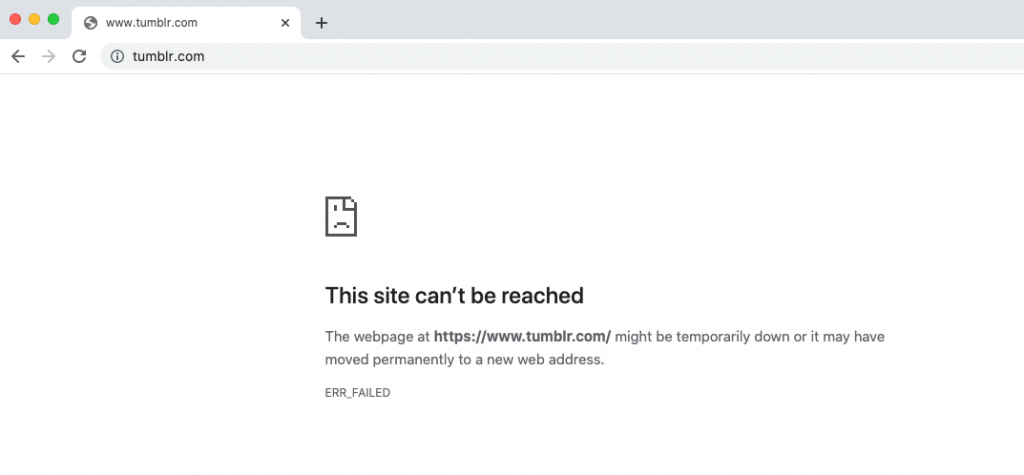Viewport: 1024px width, 475px height.
Task: Reload the tumblr.com page
Action: (x=79, y=56)
